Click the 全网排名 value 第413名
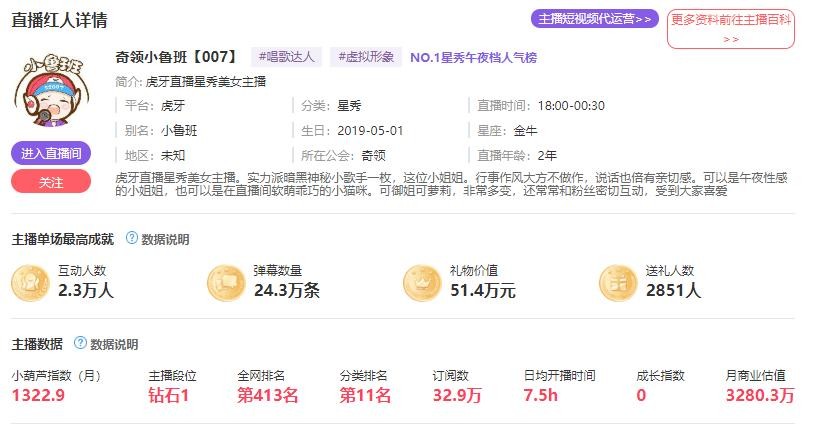Image resolution: width=814 pixels, height=426 pixels. [267, 395]
